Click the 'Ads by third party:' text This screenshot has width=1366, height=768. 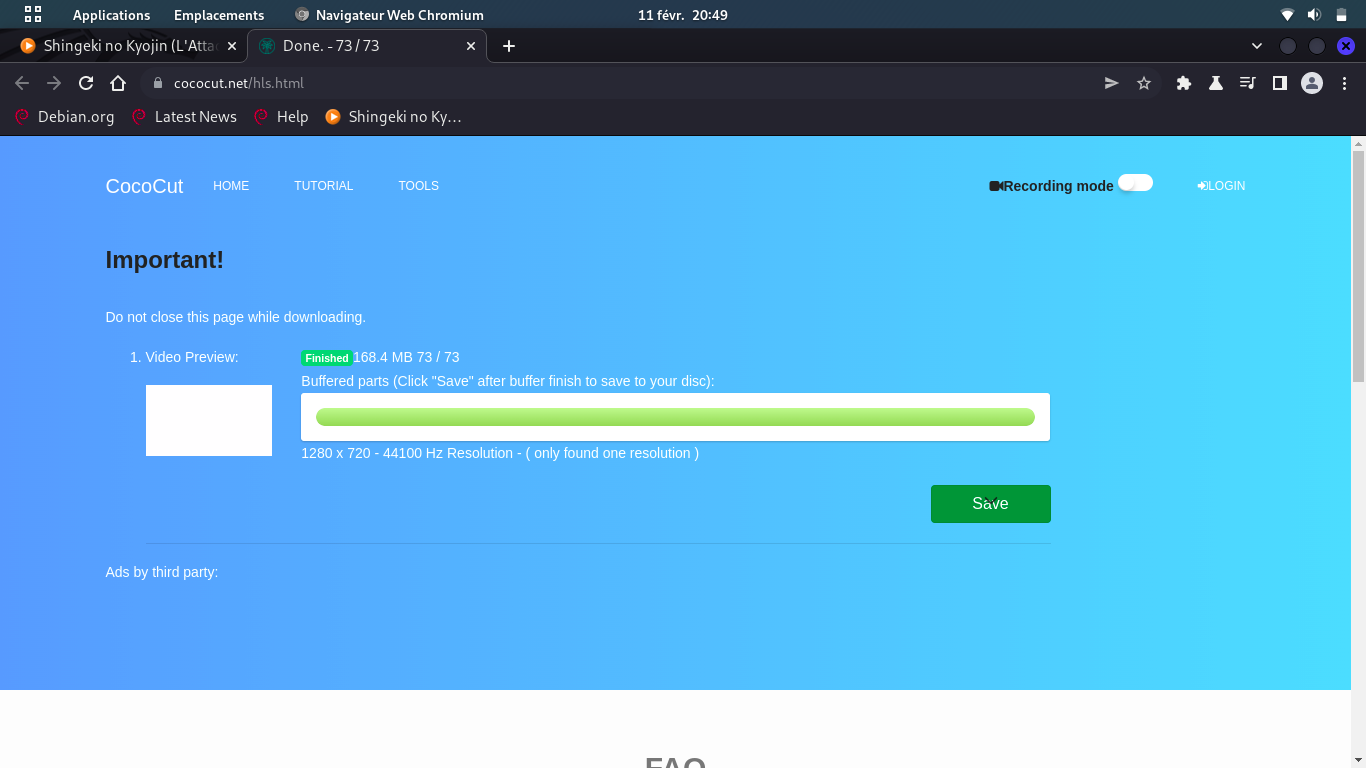(162, 572)
